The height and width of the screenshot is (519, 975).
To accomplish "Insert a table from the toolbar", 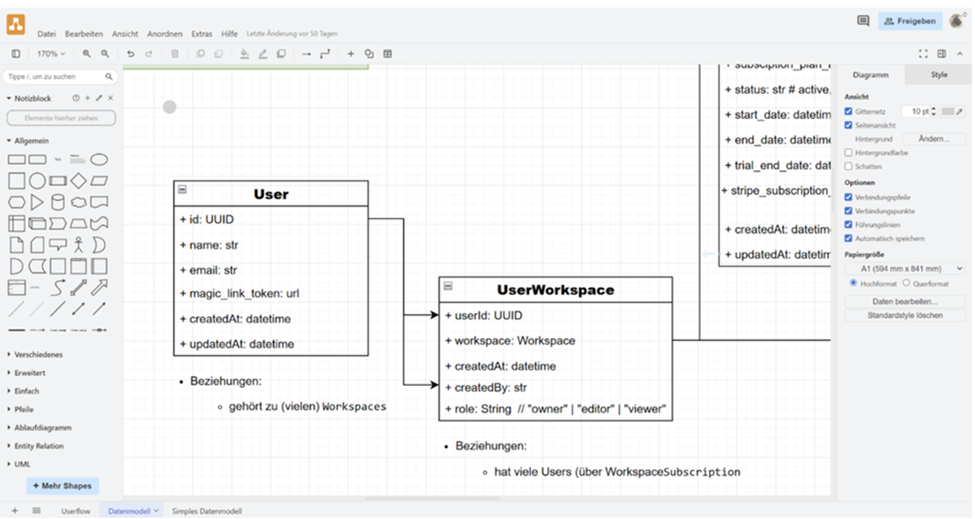I will click(x=387, y=54).
